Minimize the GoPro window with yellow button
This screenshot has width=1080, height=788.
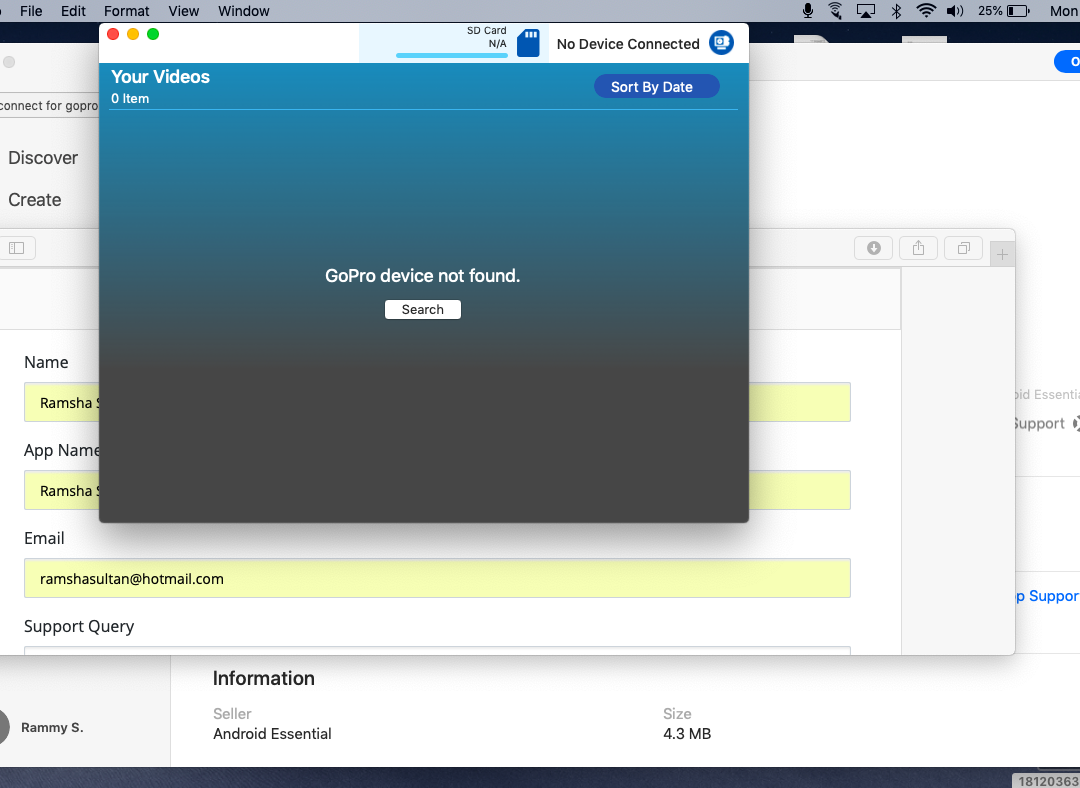click(x=133, y=34)
